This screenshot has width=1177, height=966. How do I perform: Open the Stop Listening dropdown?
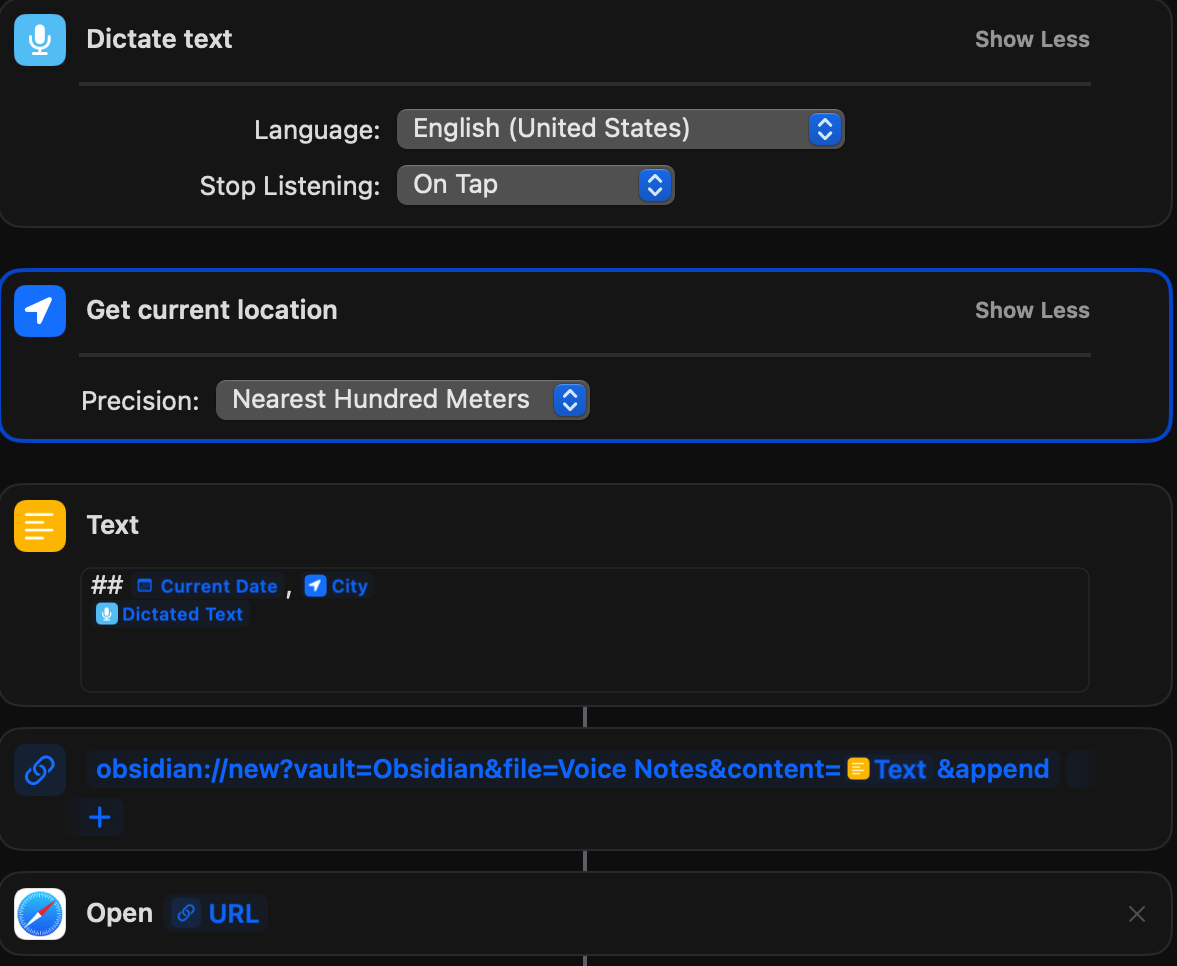[x=535, y=185]
